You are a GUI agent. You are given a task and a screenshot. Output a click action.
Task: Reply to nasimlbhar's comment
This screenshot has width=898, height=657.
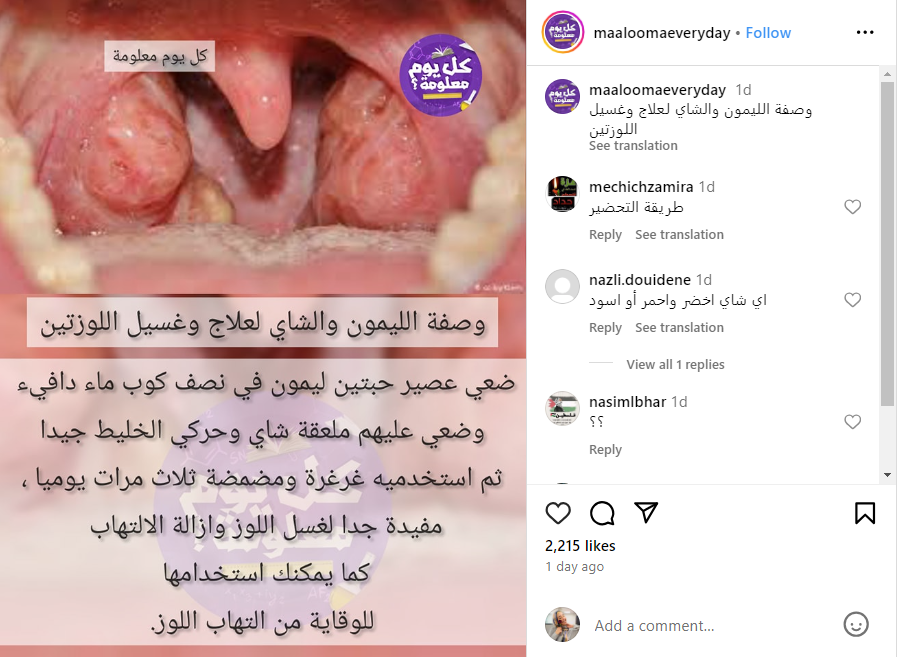click(x=605, y=450)
